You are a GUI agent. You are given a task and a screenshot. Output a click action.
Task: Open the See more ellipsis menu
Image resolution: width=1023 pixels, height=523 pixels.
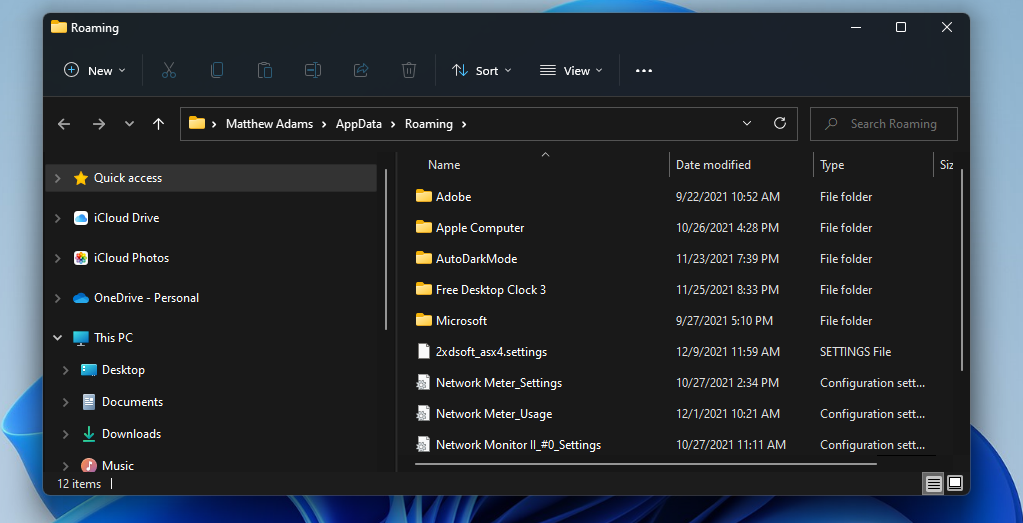tap(644, 70)
